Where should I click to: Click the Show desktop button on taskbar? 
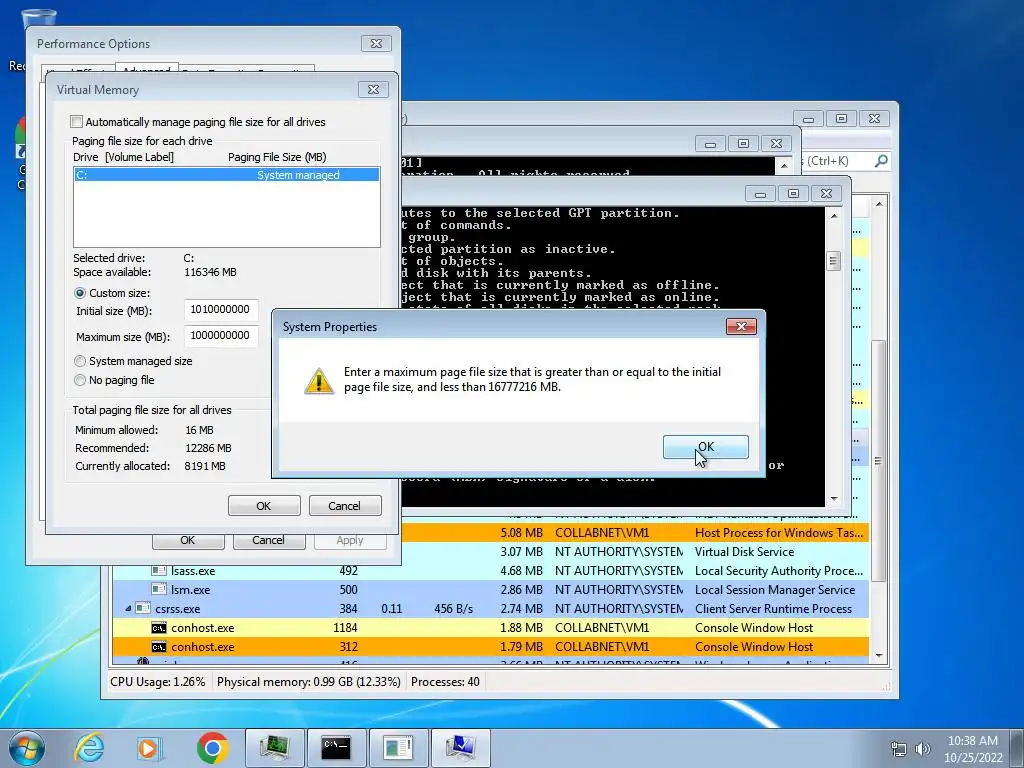tap(1019, 748)
